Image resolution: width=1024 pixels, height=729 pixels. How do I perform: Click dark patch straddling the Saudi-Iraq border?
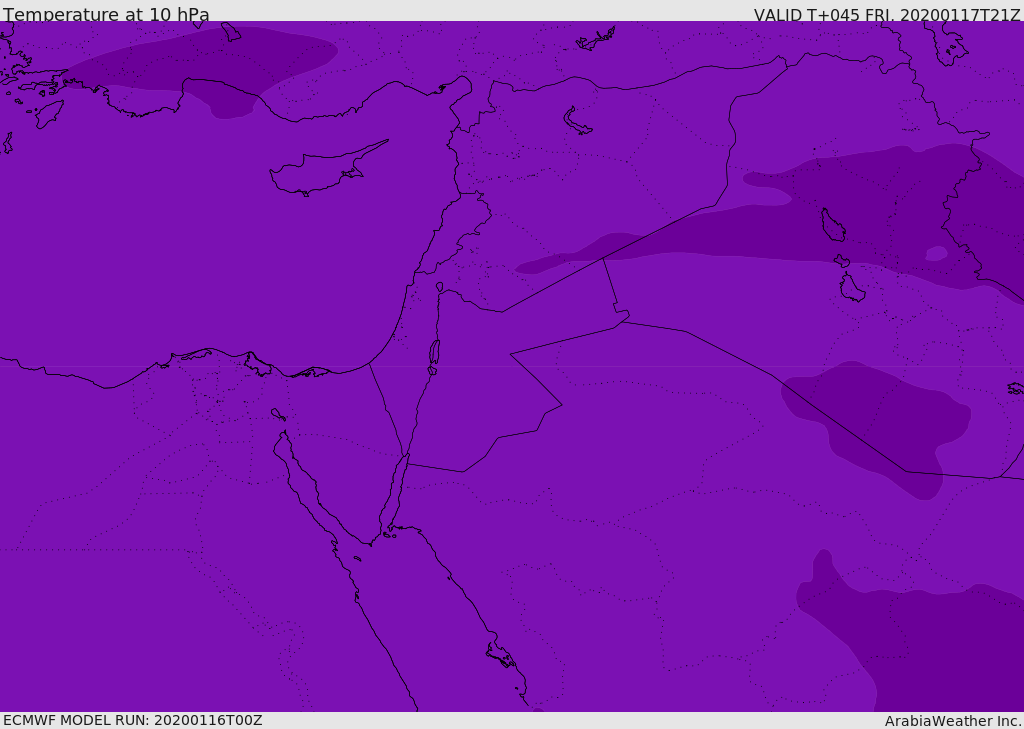coord(880,420)
